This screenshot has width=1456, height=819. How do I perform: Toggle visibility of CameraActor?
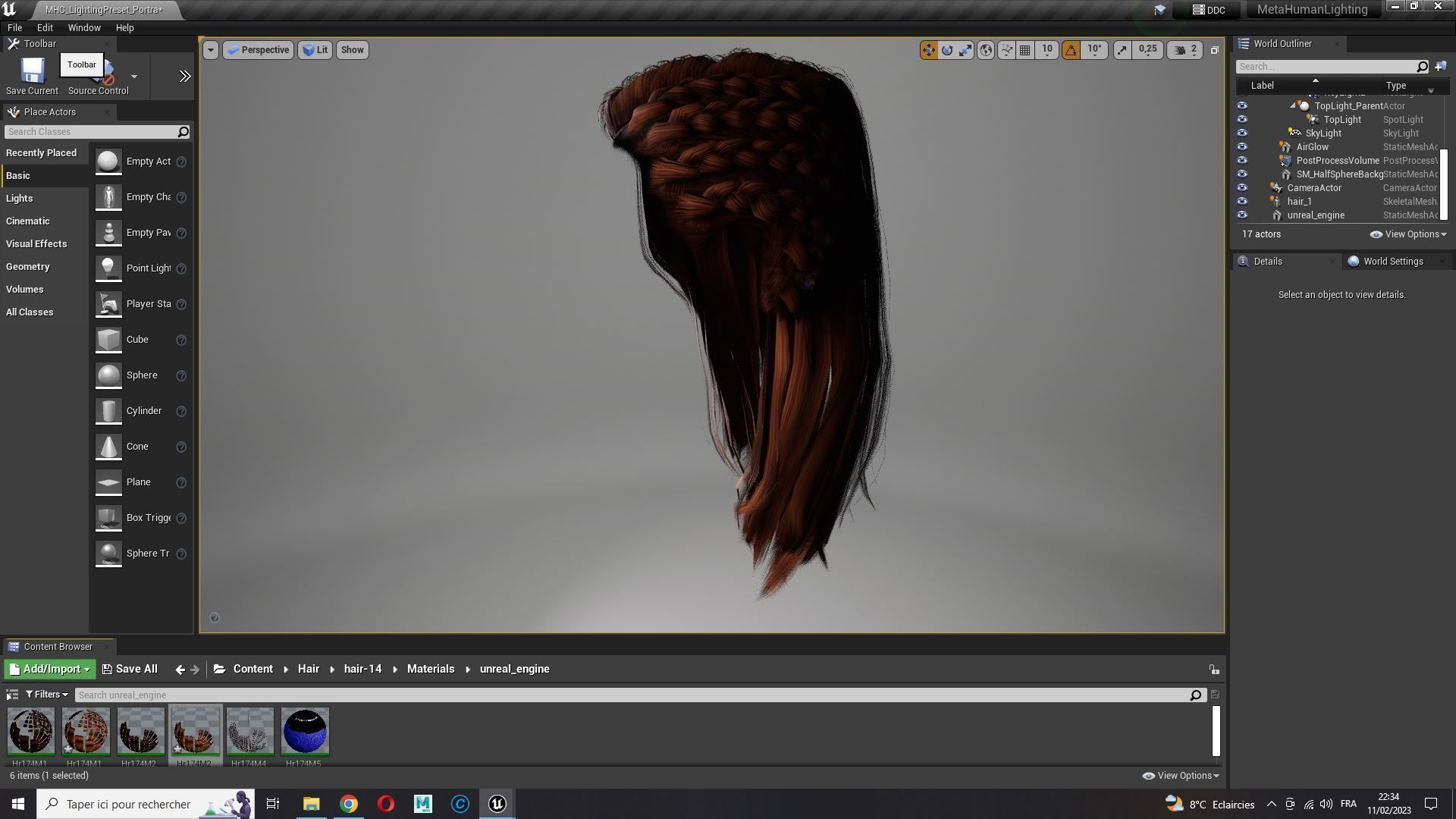click(x=1242, y=188)
